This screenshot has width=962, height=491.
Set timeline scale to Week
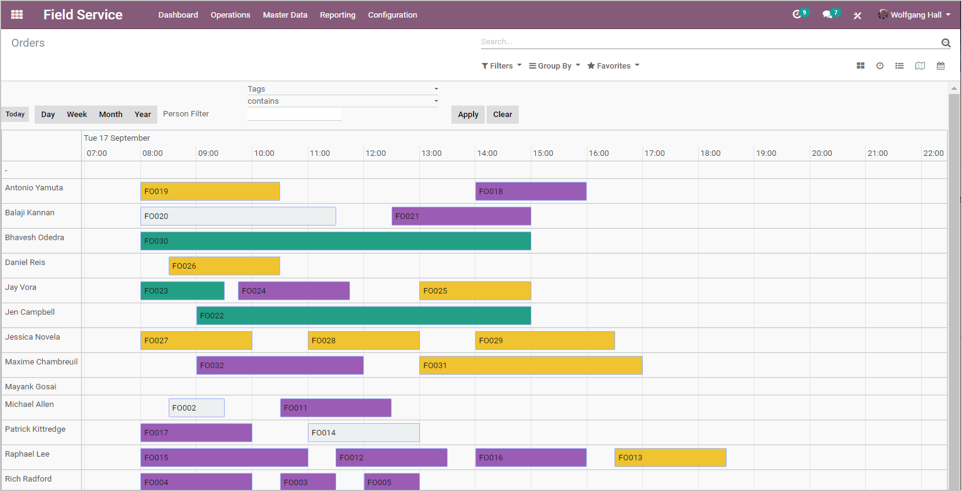(77, 114)
